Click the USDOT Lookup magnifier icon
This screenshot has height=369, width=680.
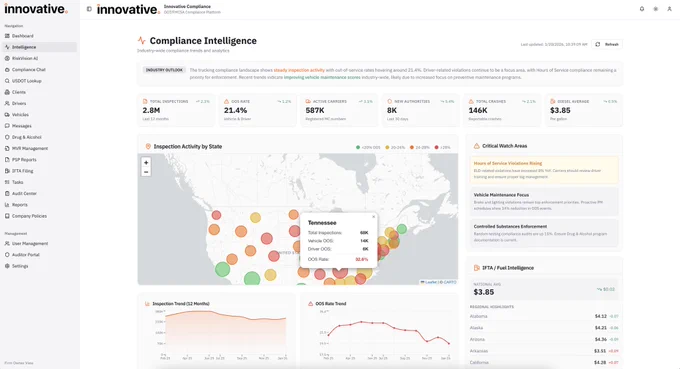7,81
